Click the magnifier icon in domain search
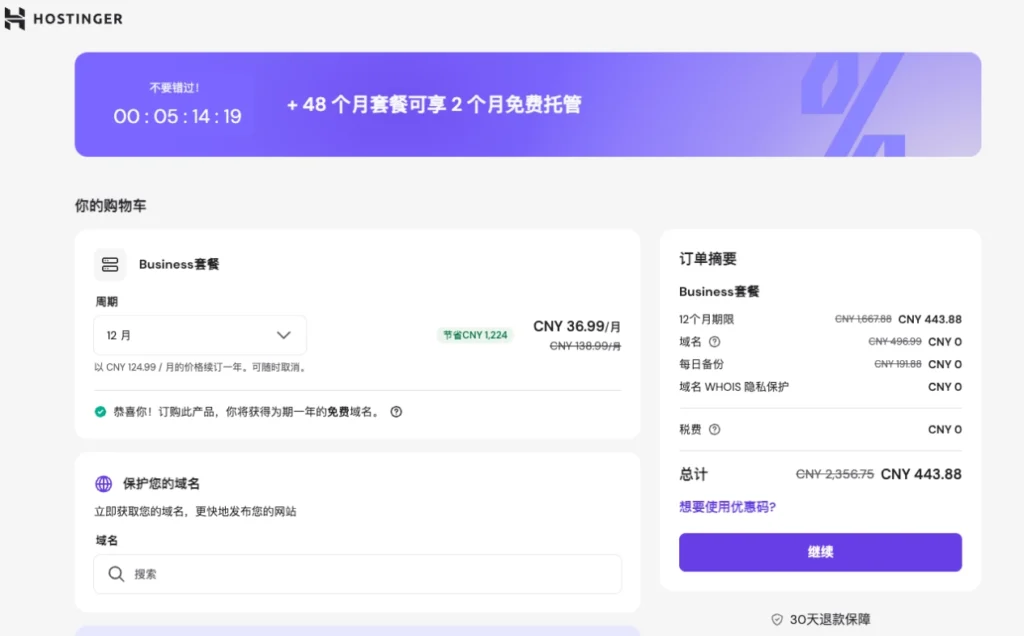 tap(116, 574)
